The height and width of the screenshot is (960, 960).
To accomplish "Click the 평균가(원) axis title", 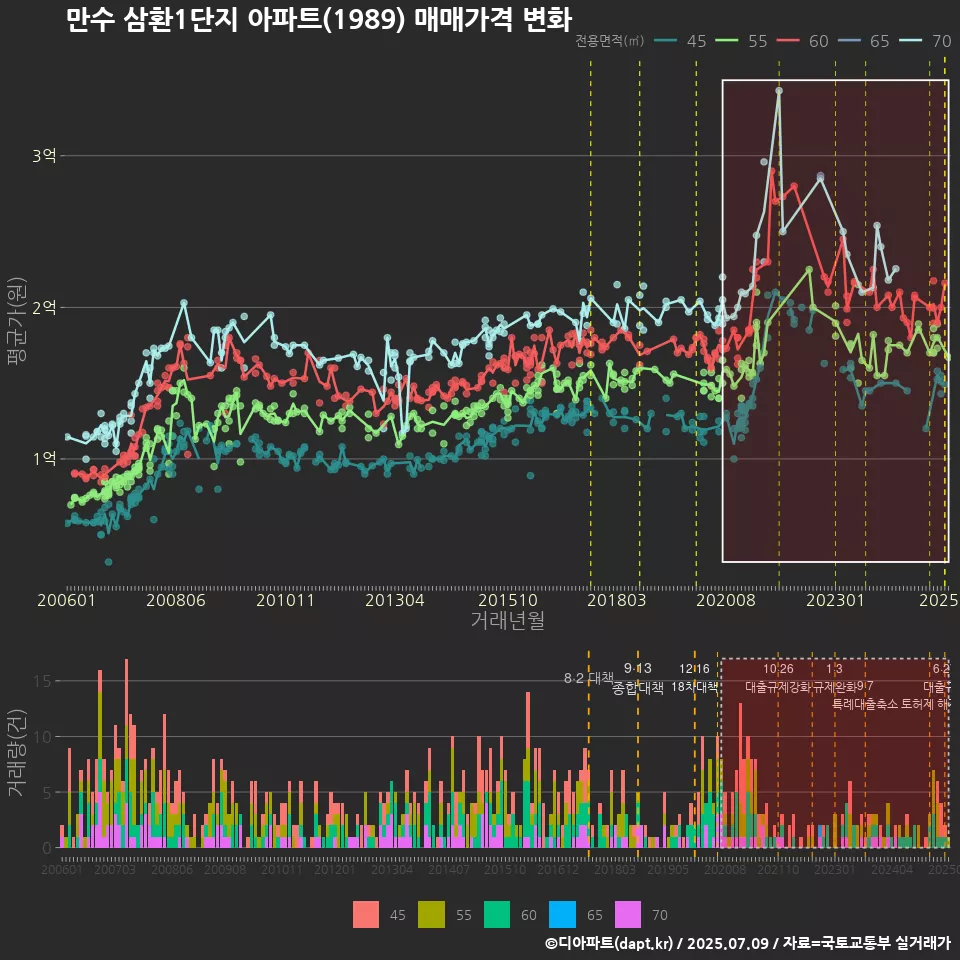I will tap(16, 321).
